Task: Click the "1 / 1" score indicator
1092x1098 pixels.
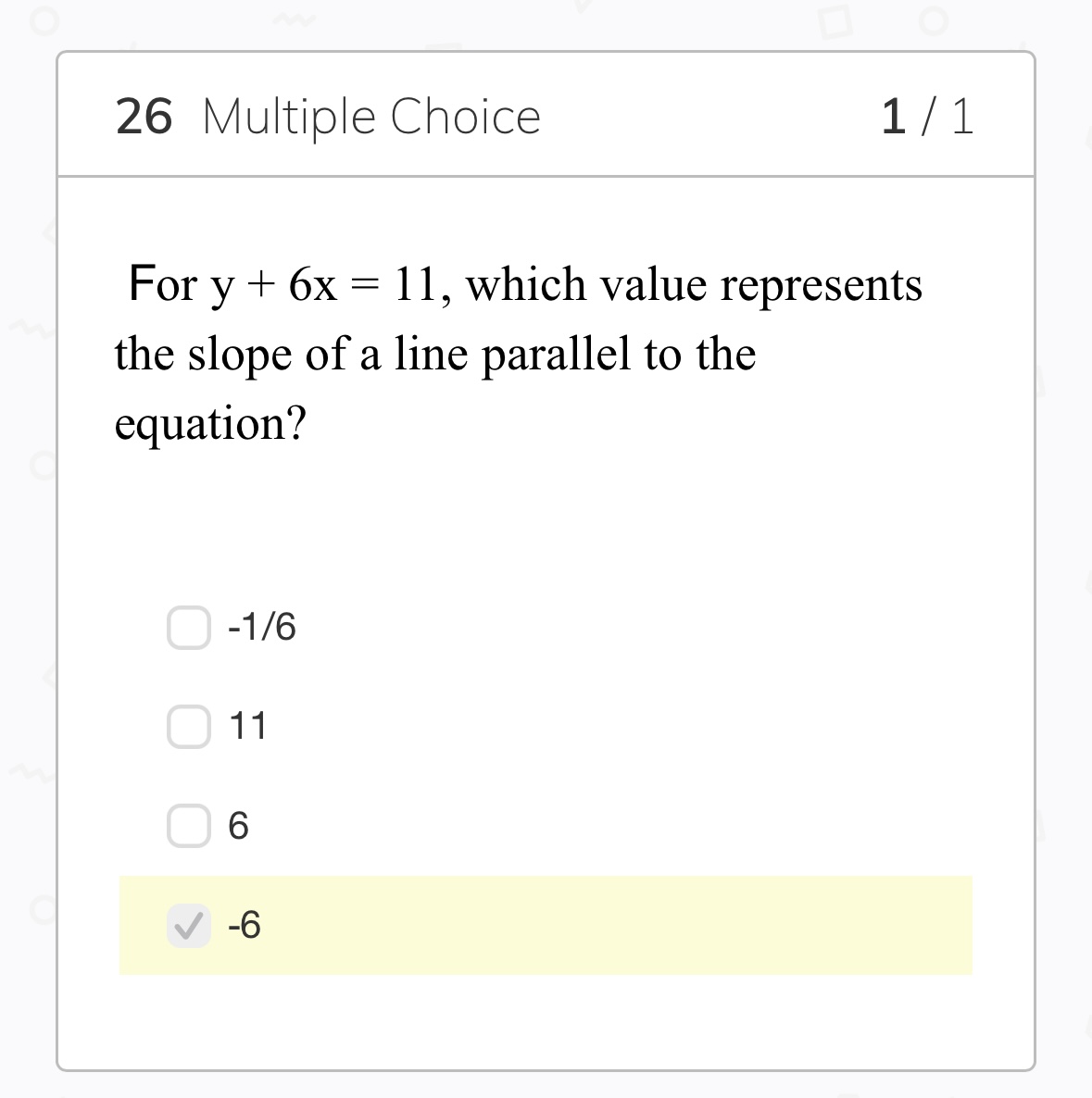Action: click(x=926, y=117)
